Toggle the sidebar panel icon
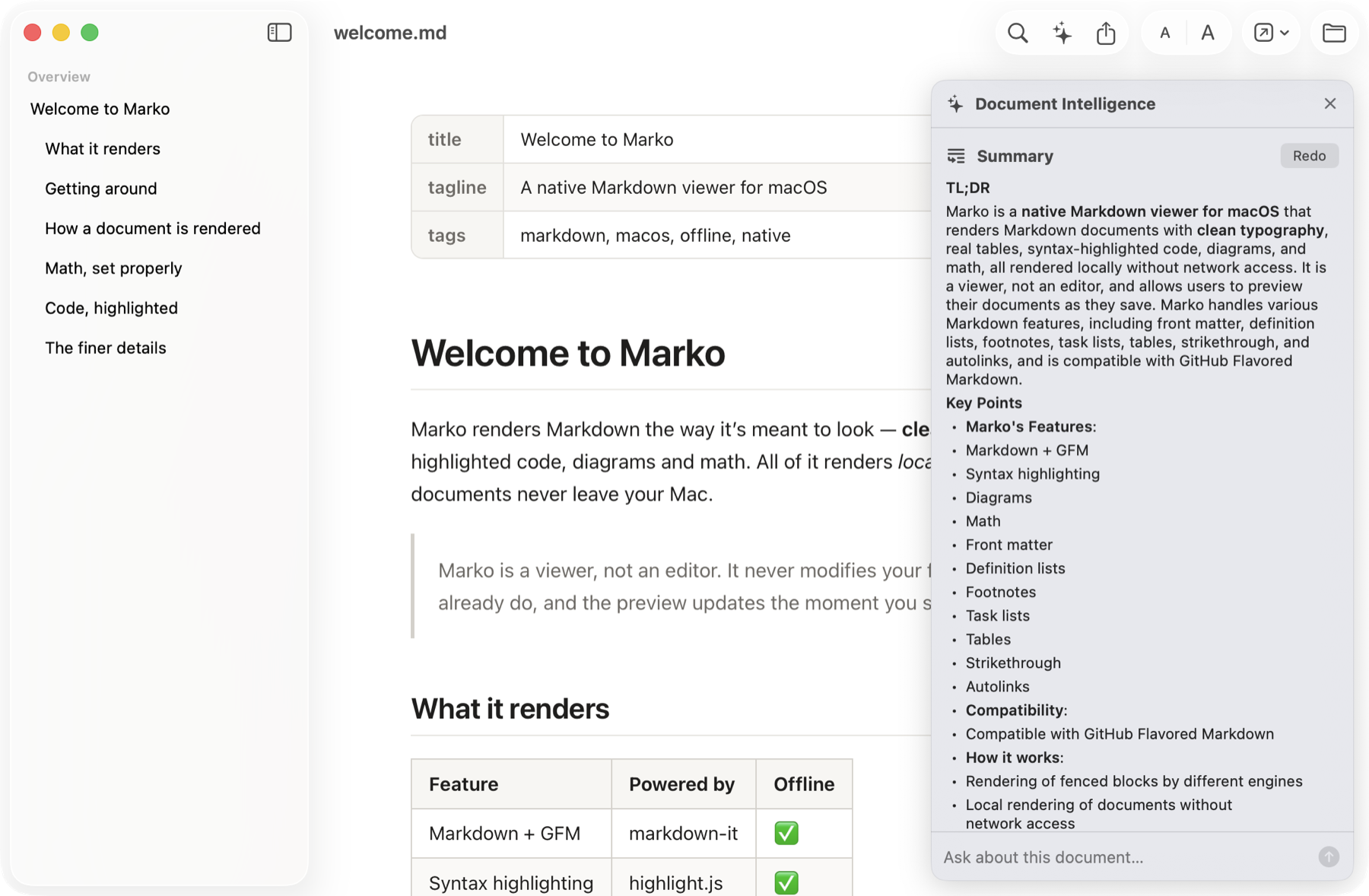The height and width of the screenshot is (896, 1369). tap(279, 33)
